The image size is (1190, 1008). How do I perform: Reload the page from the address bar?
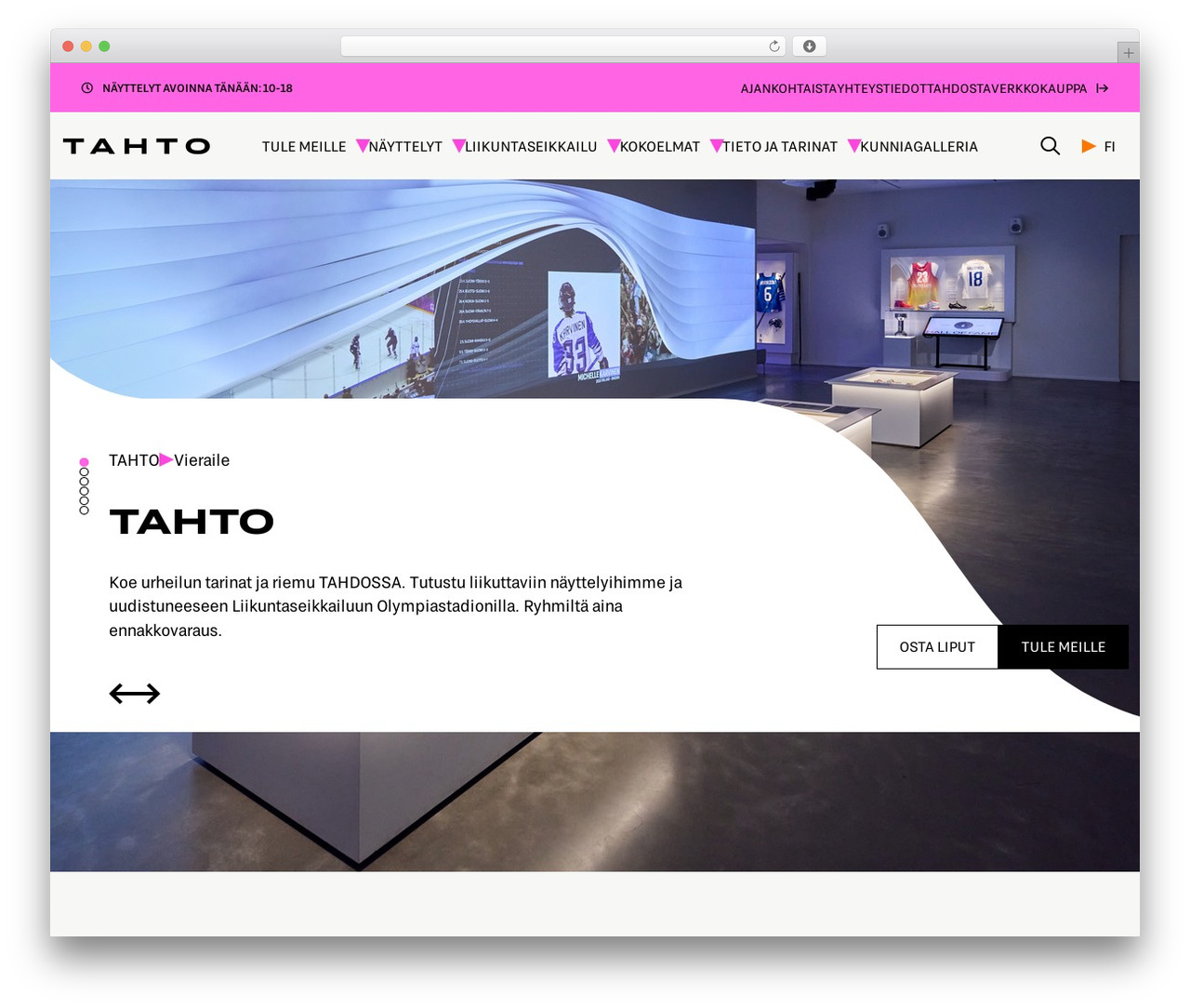coord(774,46)
